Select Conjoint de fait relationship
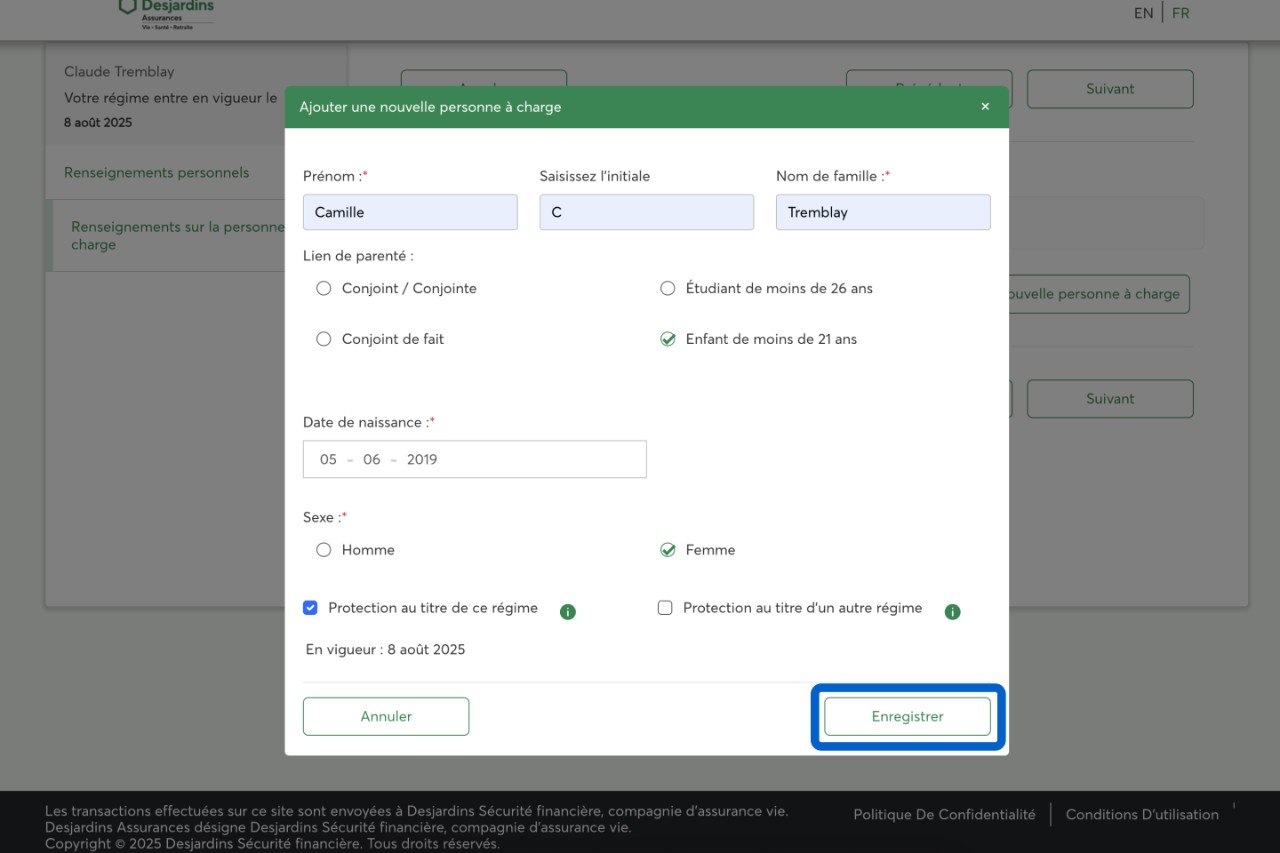1280x853 pixels. (323, 340)
